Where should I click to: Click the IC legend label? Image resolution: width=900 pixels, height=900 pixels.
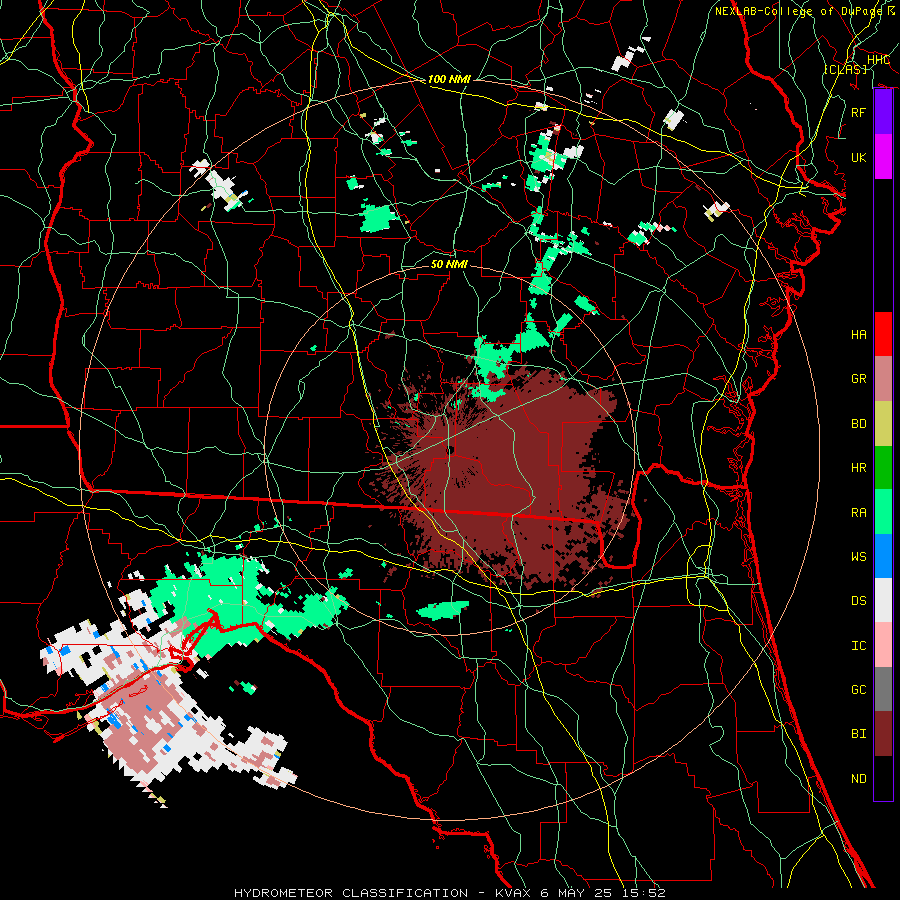pos(859,646)
